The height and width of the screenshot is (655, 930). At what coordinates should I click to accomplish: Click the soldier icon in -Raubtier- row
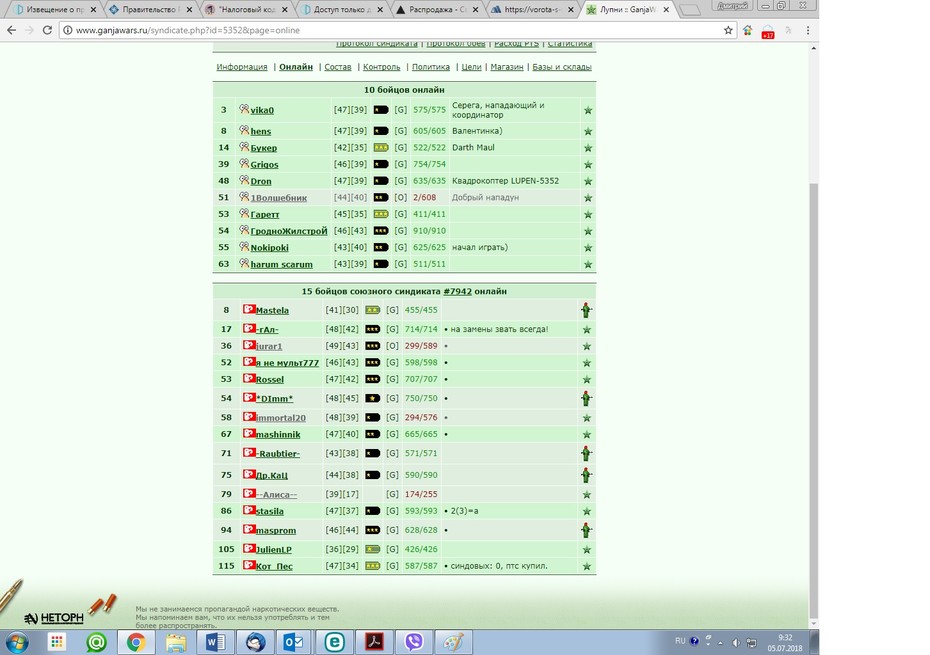tap(586, 454)
